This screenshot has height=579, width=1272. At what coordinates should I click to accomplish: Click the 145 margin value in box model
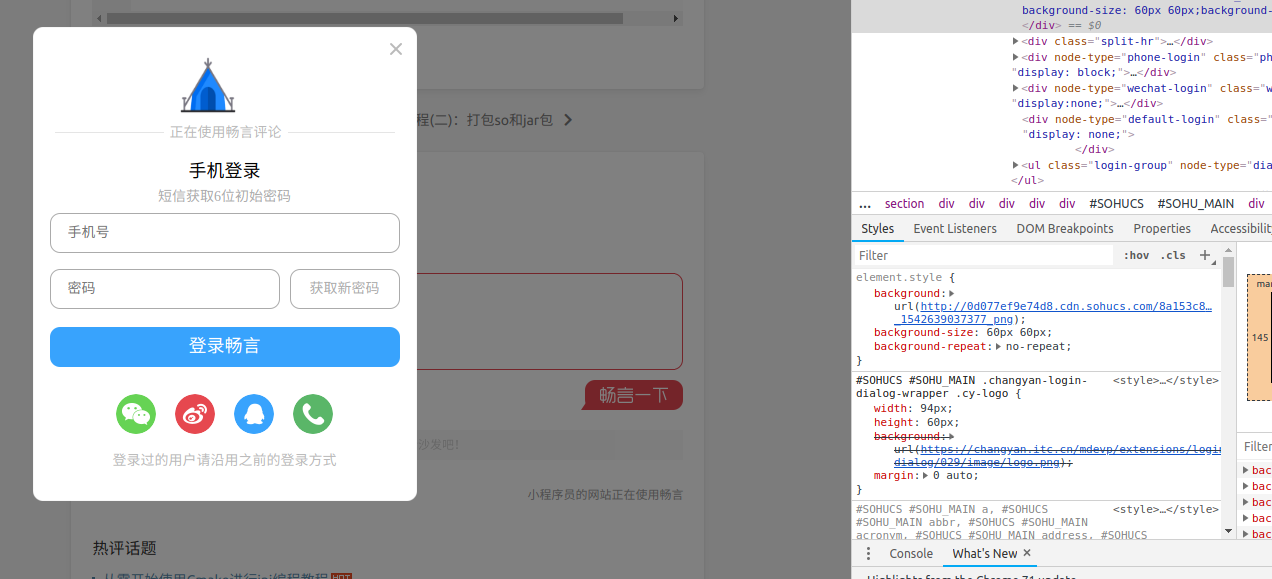1260,338
